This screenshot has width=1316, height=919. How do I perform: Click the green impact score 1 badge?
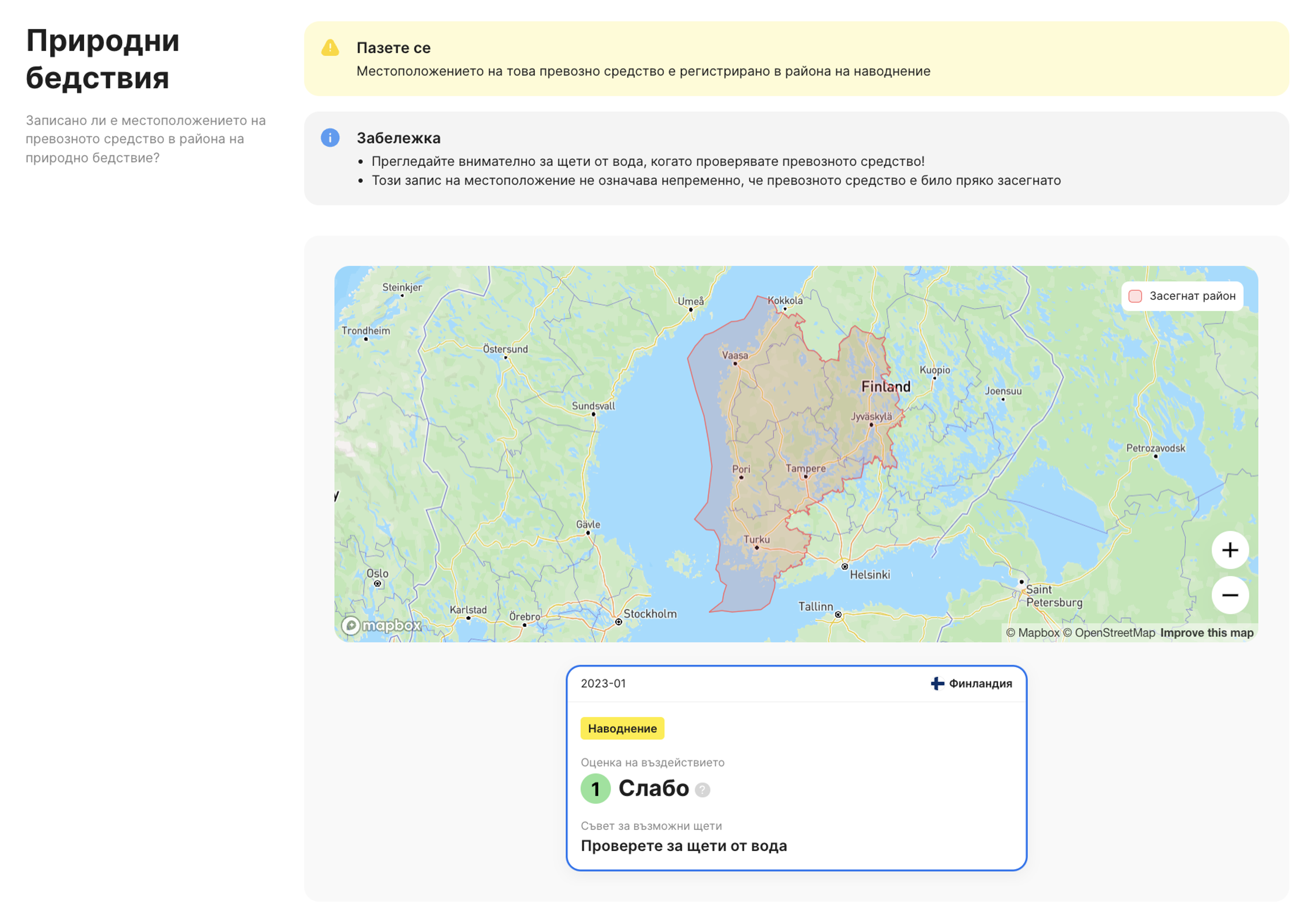596,789
